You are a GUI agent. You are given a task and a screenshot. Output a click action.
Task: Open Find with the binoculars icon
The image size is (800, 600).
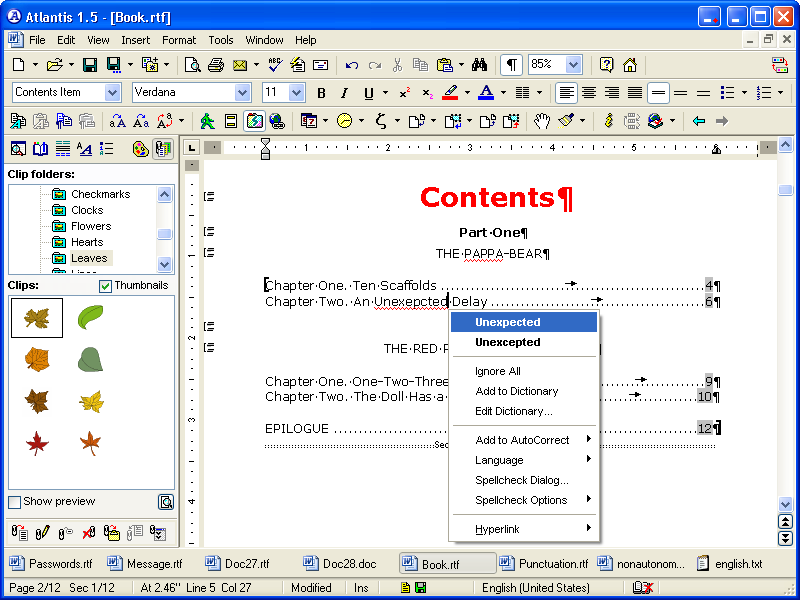(480, 65)
